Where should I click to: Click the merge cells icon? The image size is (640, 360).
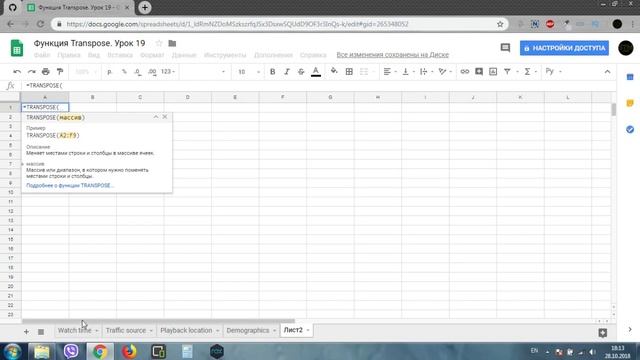tap(364, 71)
